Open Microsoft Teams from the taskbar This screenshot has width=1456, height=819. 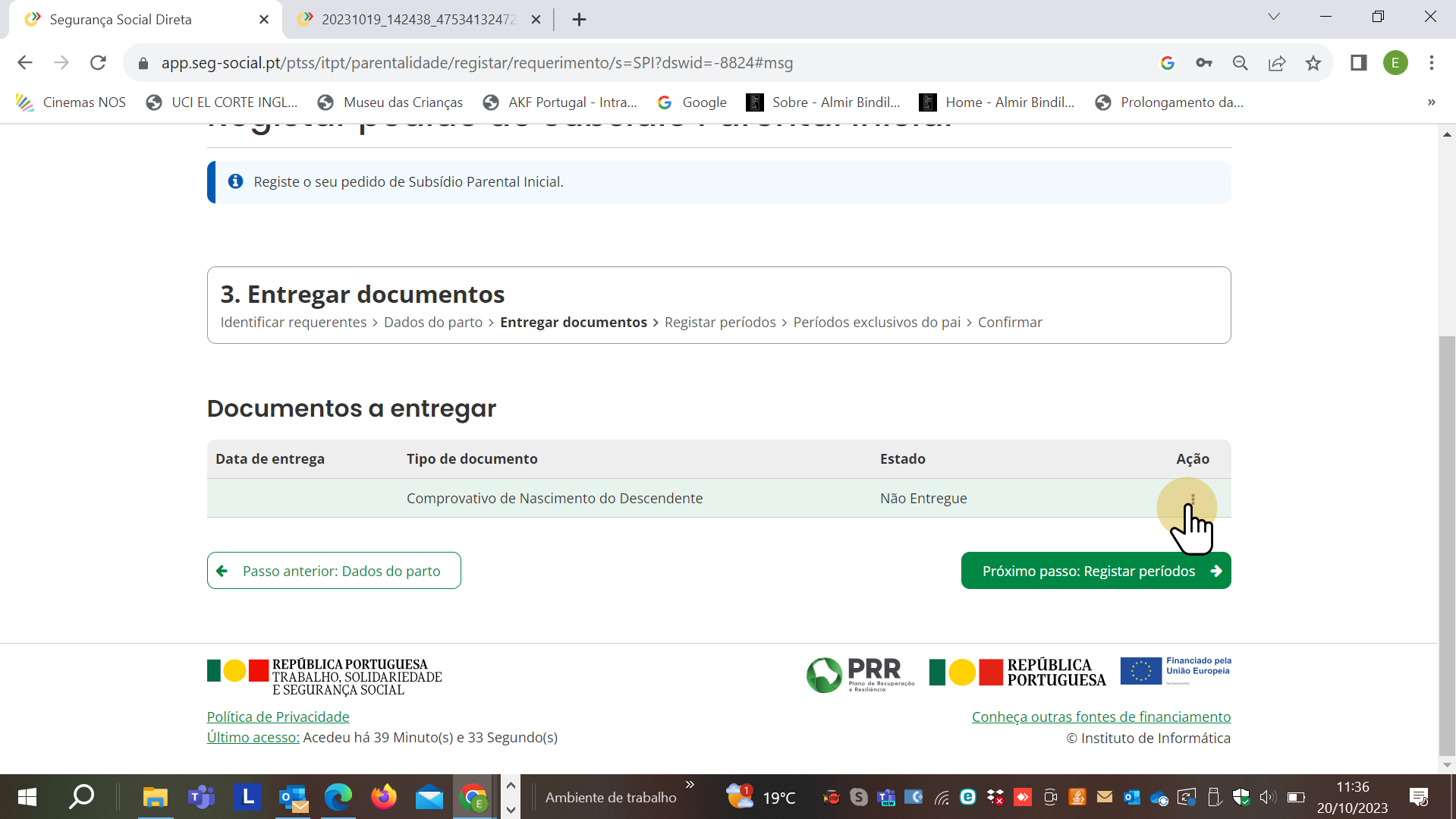pyautogui.click(x=201, y=796)
